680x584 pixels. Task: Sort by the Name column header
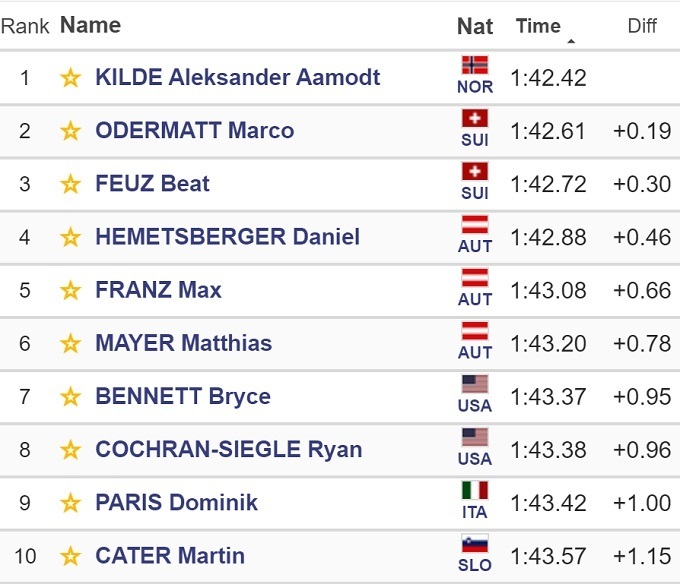[x=90, y=25]
